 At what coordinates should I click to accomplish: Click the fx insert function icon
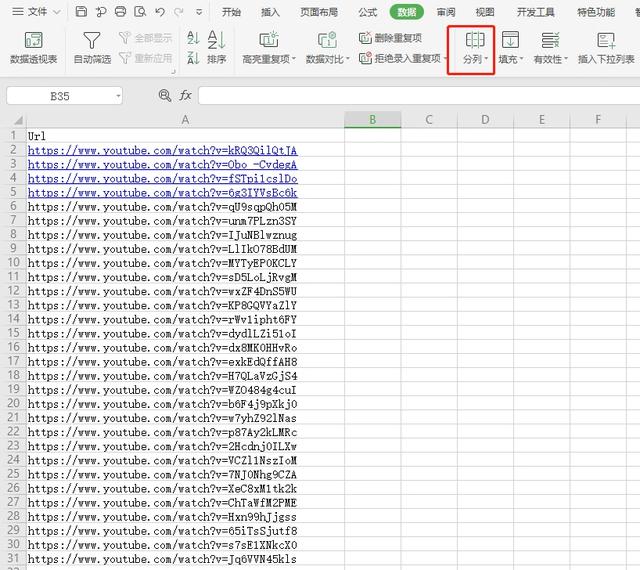pyautogui.click(x=185, y=96)
